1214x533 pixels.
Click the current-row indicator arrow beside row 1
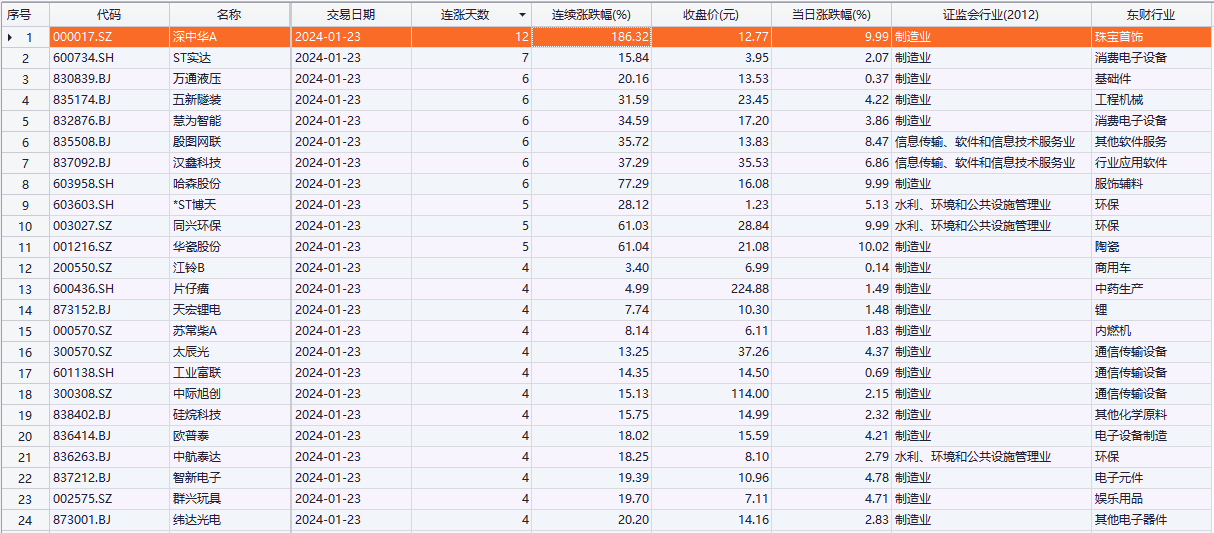(10, 37)
